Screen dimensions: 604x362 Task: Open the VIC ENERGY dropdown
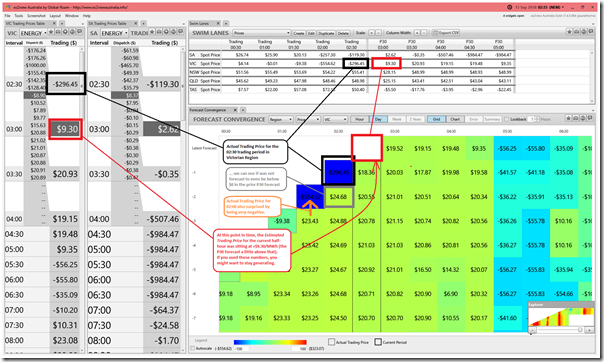(x=34, y=33)
